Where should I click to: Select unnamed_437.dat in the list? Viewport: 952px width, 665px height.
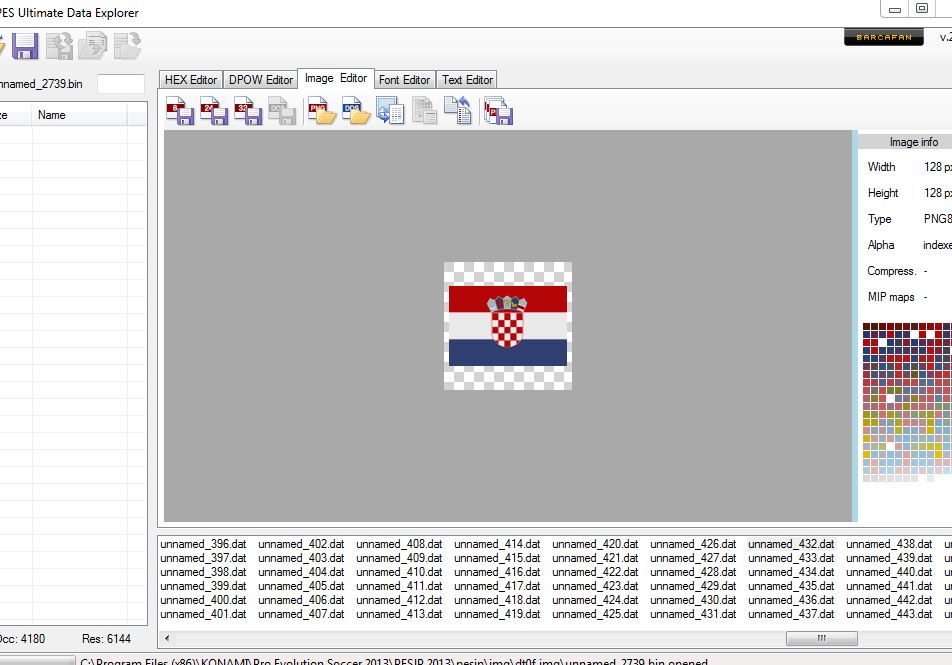tap(791, 614)
